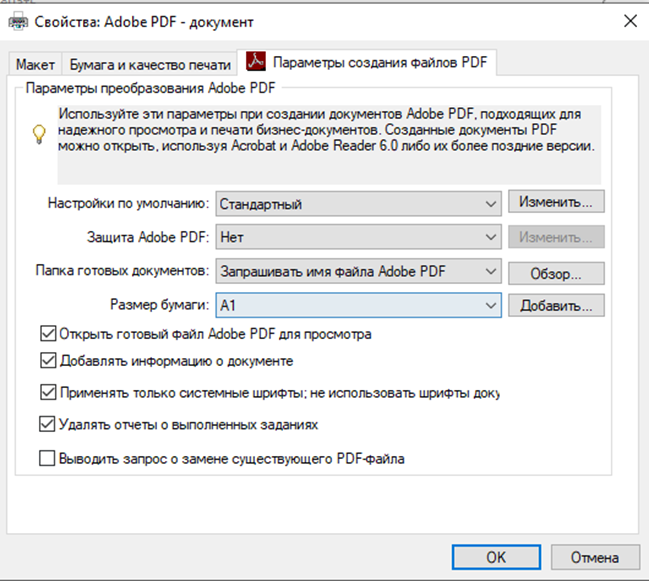This screenshot has width=649, height=581.
Task: Close the Adobe PDF properties dialog
Action: pyautogui.click(x=630, y=21)
